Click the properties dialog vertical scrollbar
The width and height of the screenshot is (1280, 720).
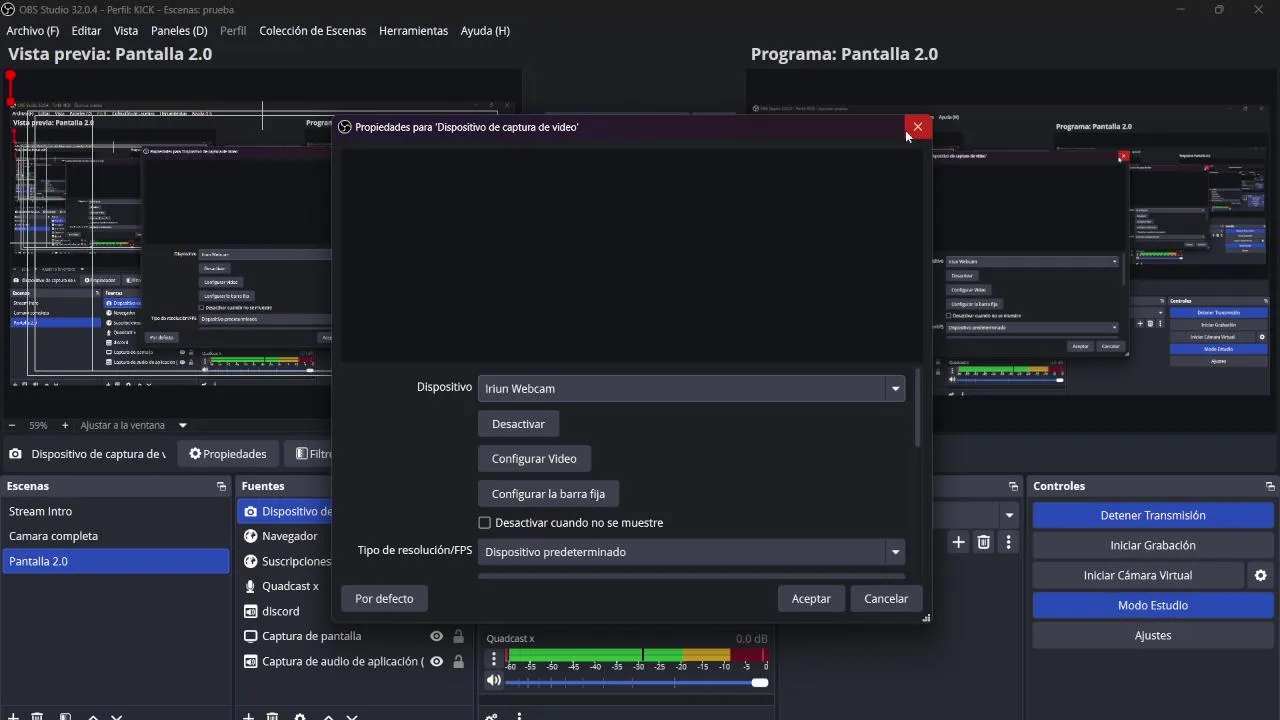918,410
